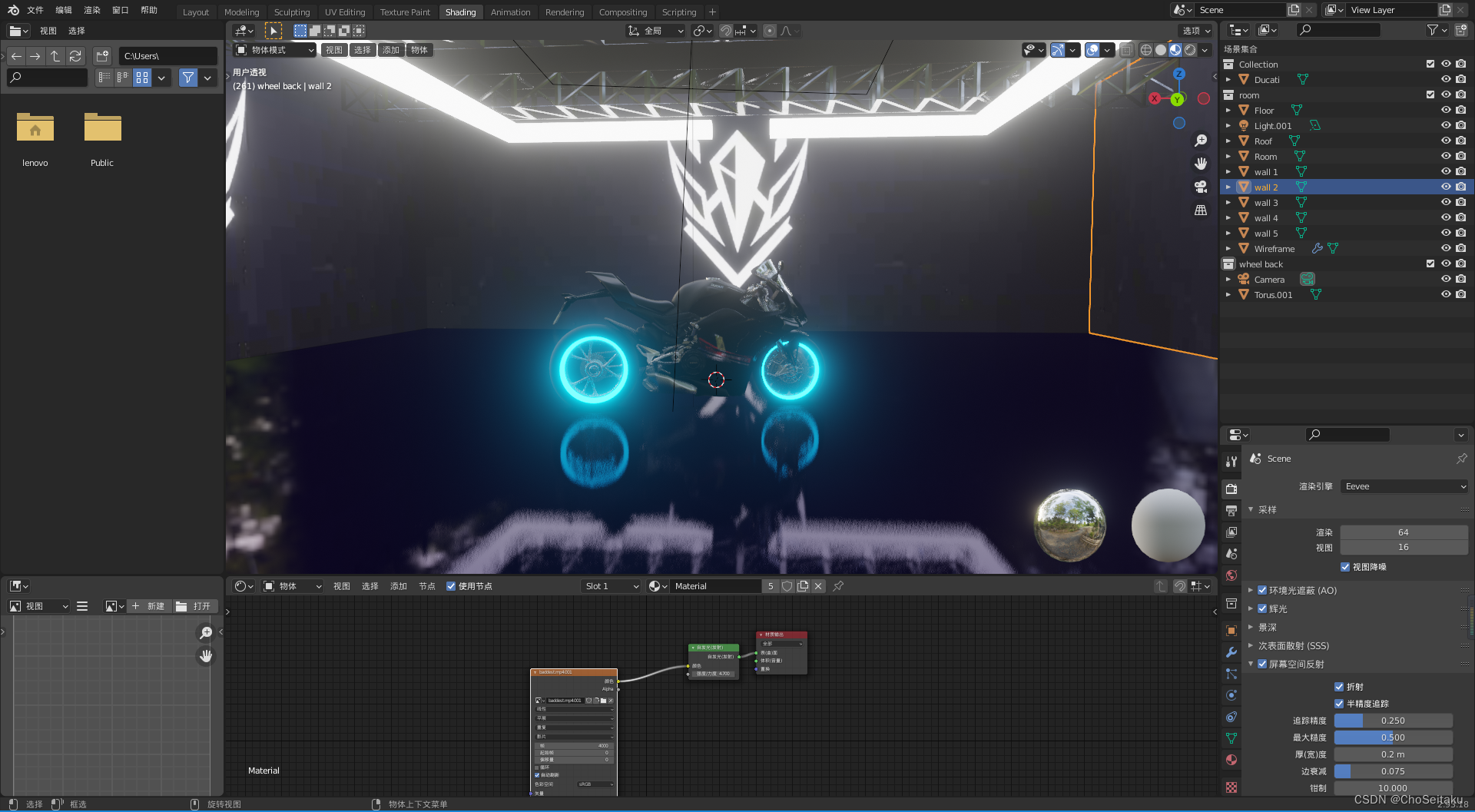This screenshot has height=812, width=1475.
Task: Exclude room collection checkbox
Action: pos(1430,94)
